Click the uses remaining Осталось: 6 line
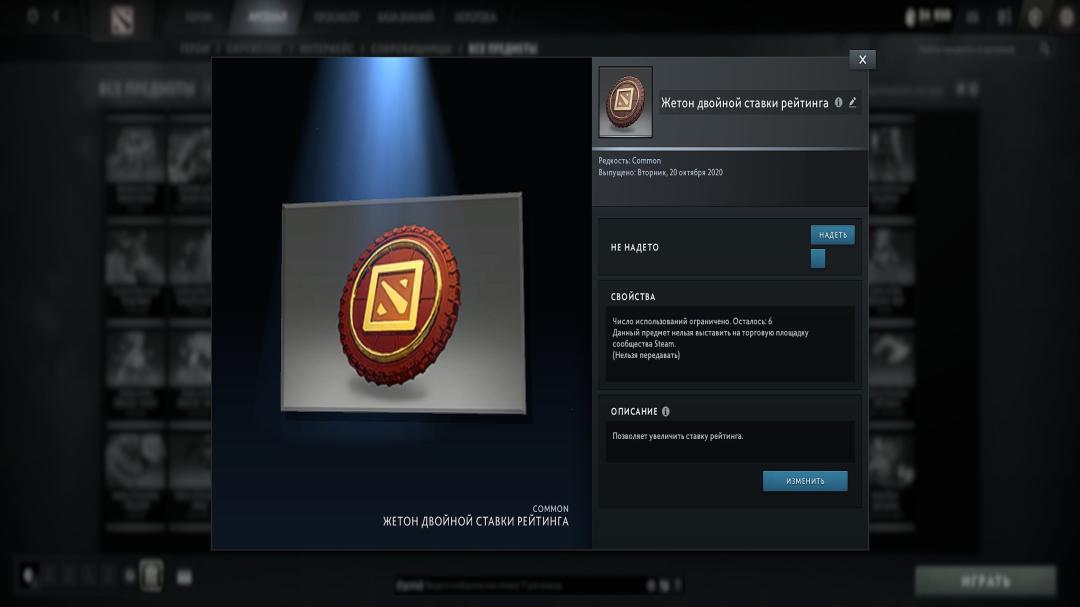Image resolution: width=1080 pixels, height=607 pixels. 692,321
